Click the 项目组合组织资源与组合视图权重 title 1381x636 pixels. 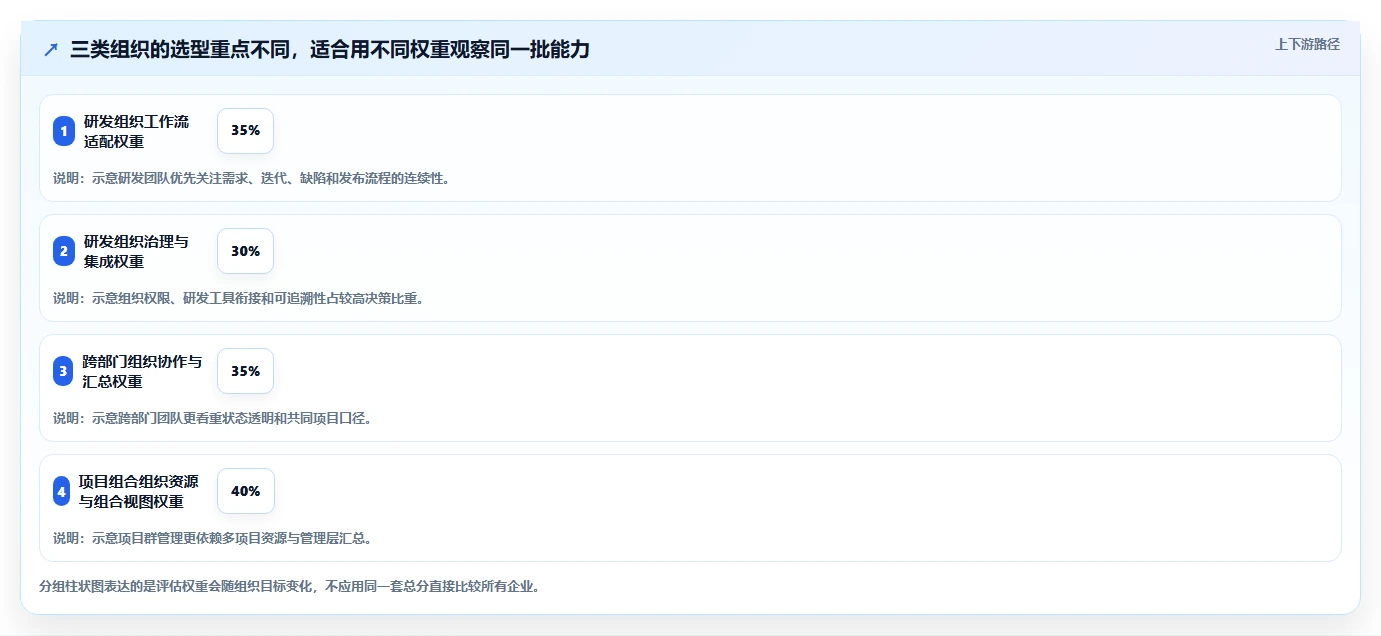click(139, 491)
